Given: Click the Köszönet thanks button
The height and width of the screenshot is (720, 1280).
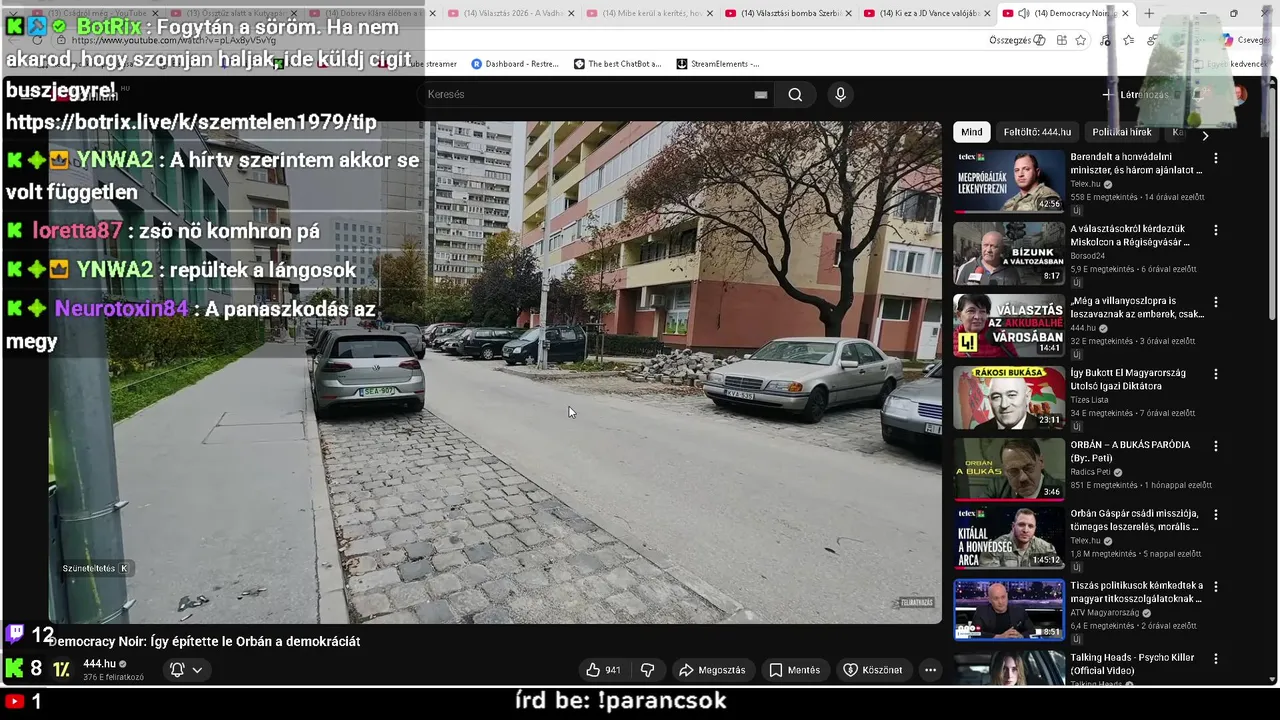Looking at the screenshot, I should pyautogui.click(x=873, y=670).
